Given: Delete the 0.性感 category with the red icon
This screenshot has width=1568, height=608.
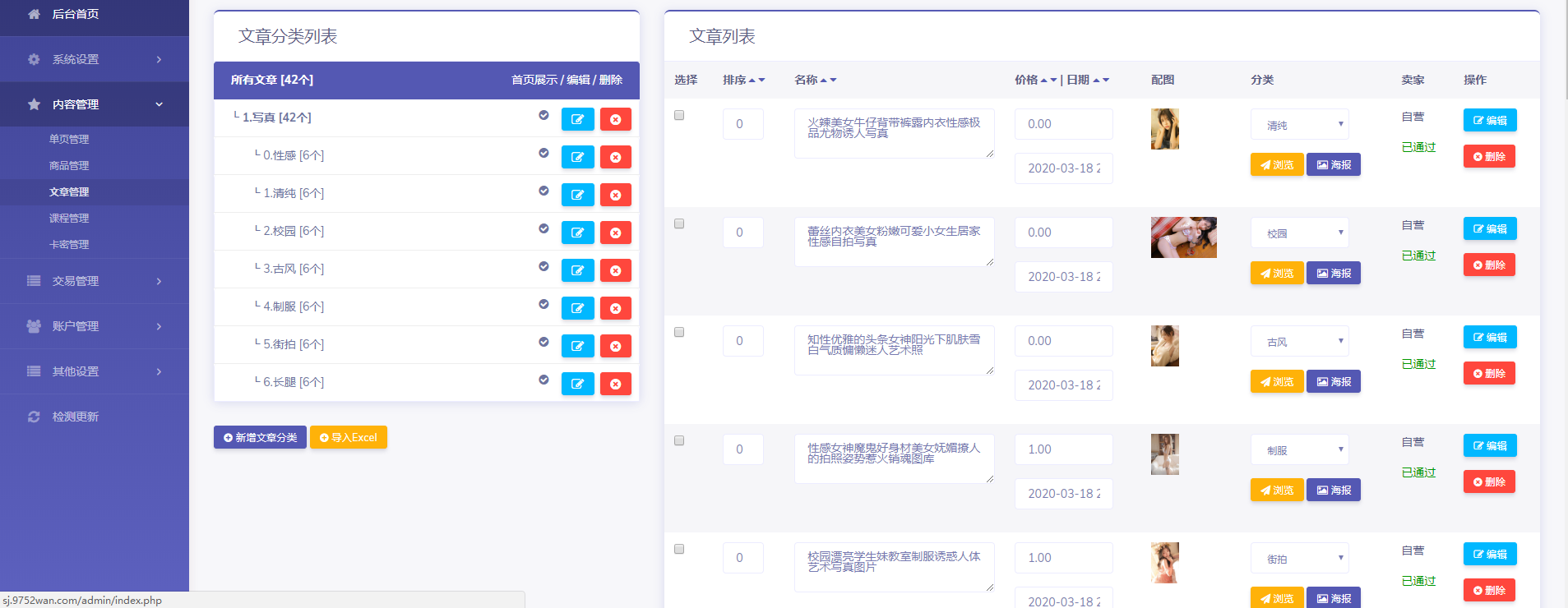Looking at the screenshot, I should tap(615, 157).
